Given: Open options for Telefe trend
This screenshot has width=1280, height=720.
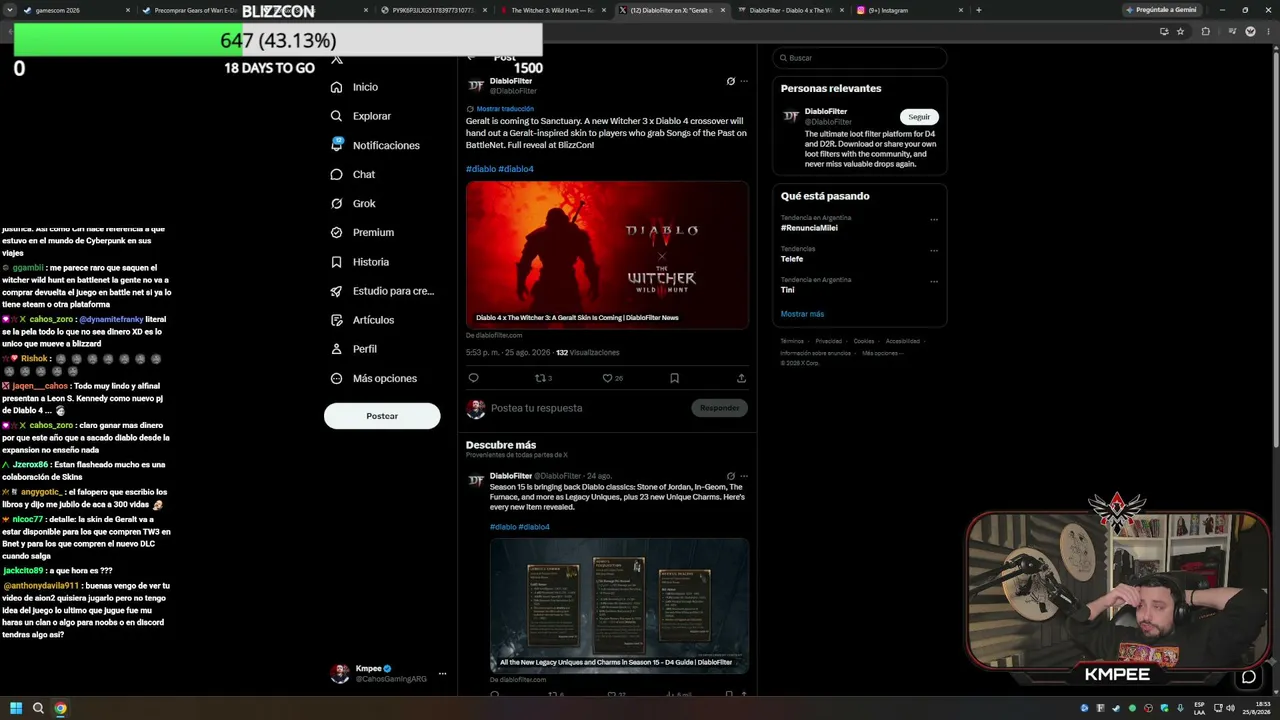Looking at the screenshot, I should [x=934, y=250].
